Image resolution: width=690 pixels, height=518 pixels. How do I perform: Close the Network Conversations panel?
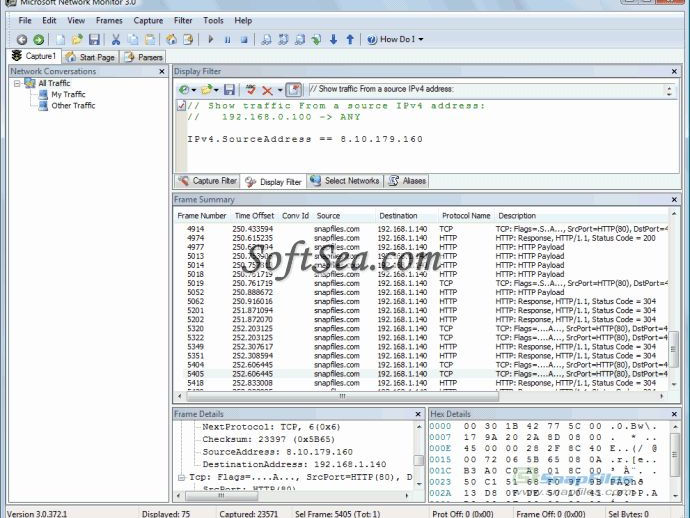click(x=162, y=71)
